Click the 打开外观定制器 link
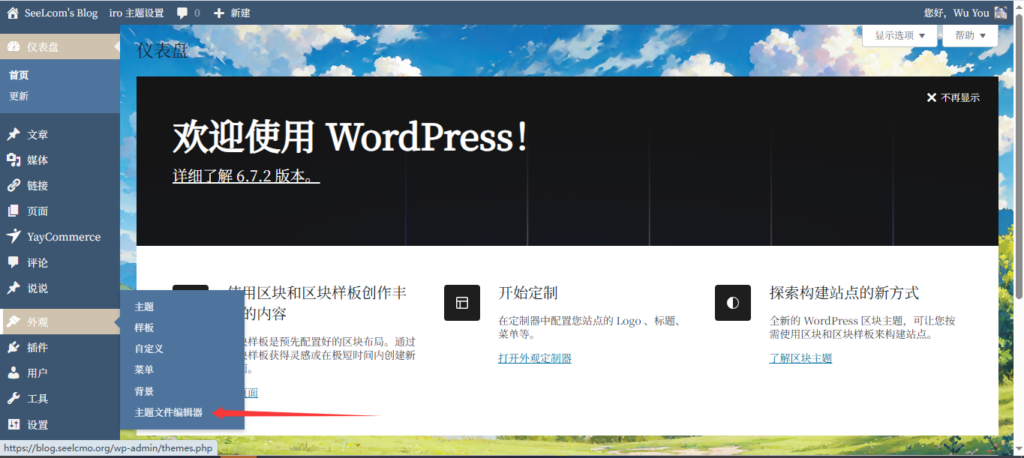 point(534,358)
